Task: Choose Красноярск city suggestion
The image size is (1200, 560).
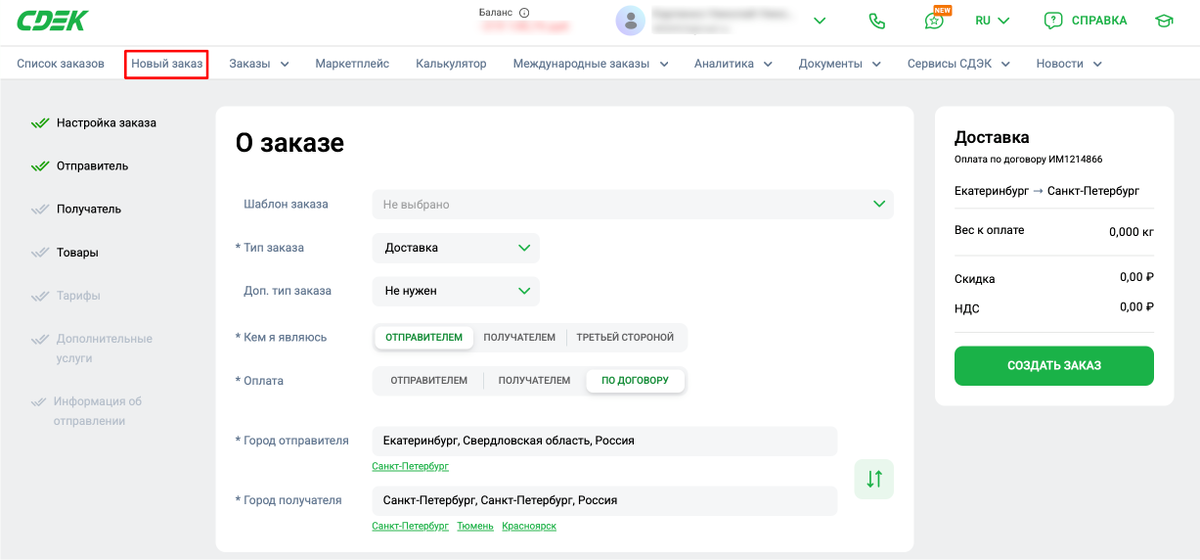Action: (529, 526)
